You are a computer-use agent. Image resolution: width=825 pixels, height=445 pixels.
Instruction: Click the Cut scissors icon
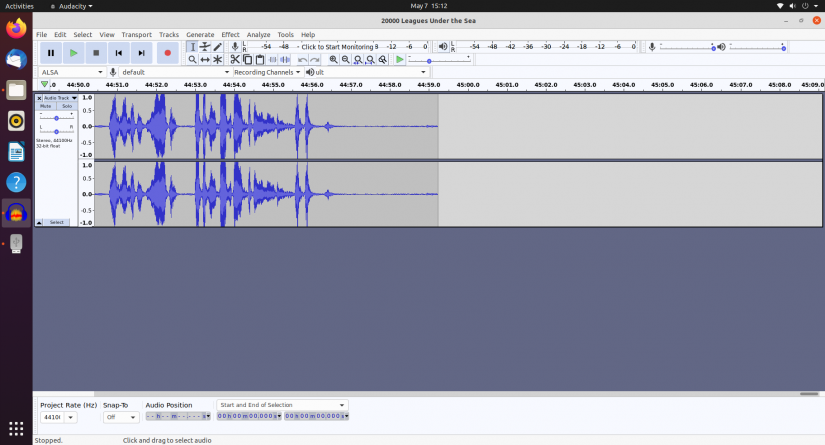(x=235, y=60)
